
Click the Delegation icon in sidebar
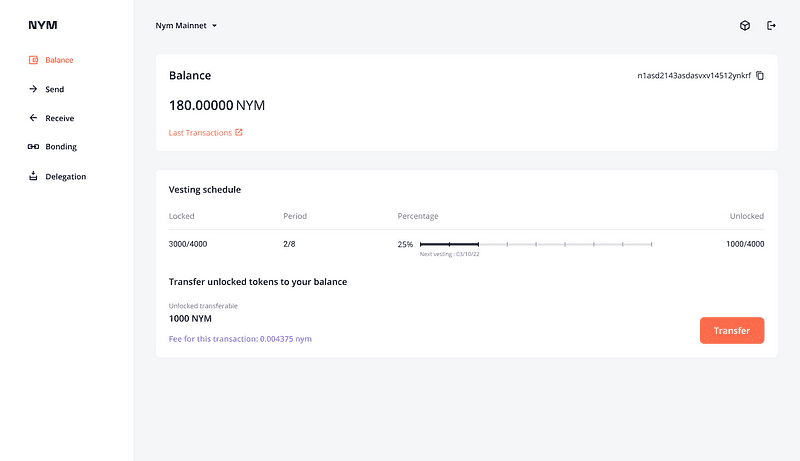pos(33,176)
